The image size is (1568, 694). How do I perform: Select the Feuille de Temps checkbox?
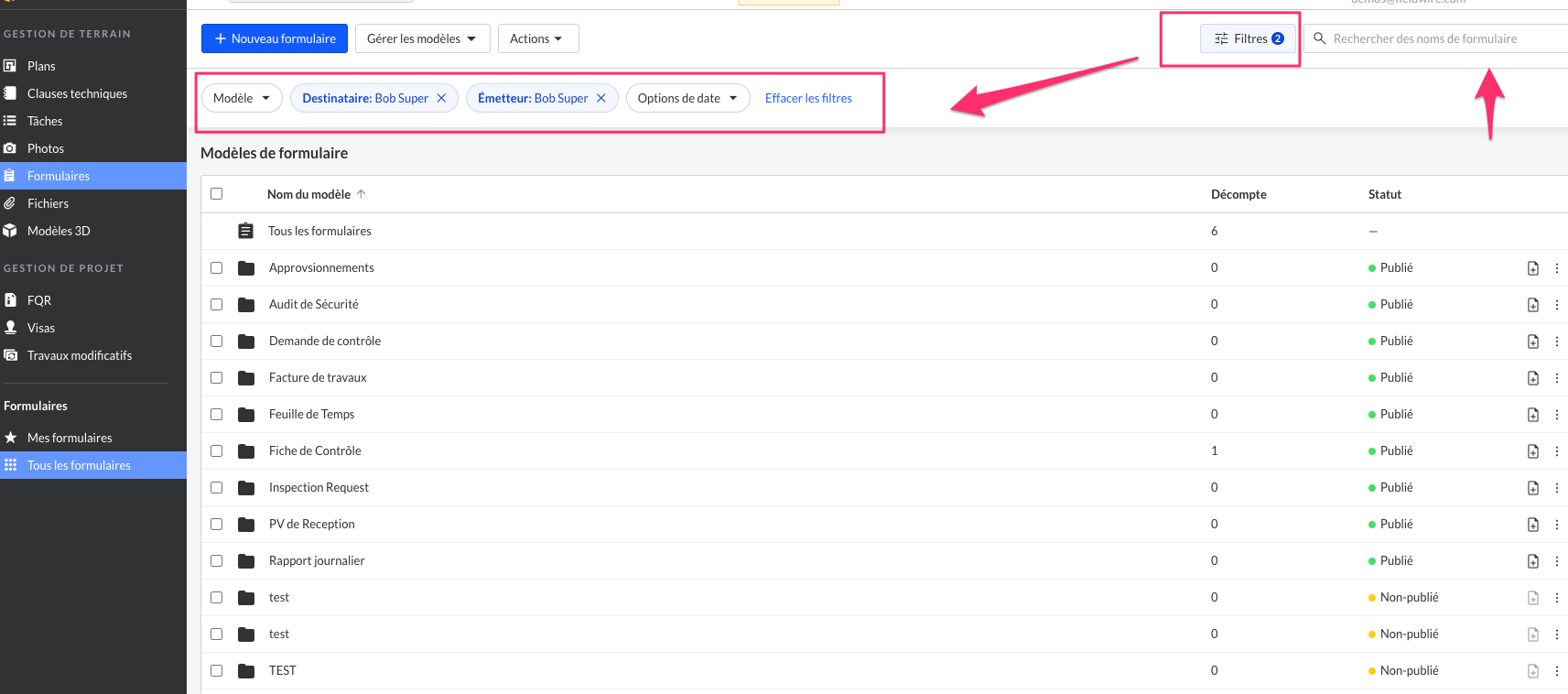[x=217, y=415]
